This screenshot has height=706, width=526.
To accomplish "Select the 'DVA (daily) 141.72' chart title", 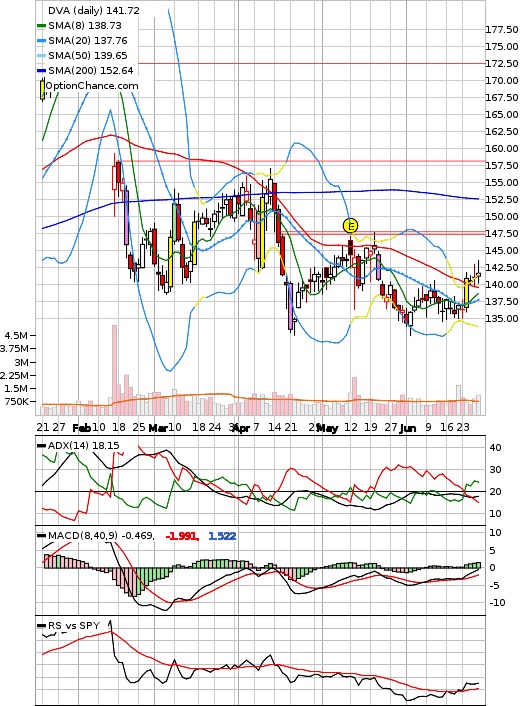I will 94,10.
